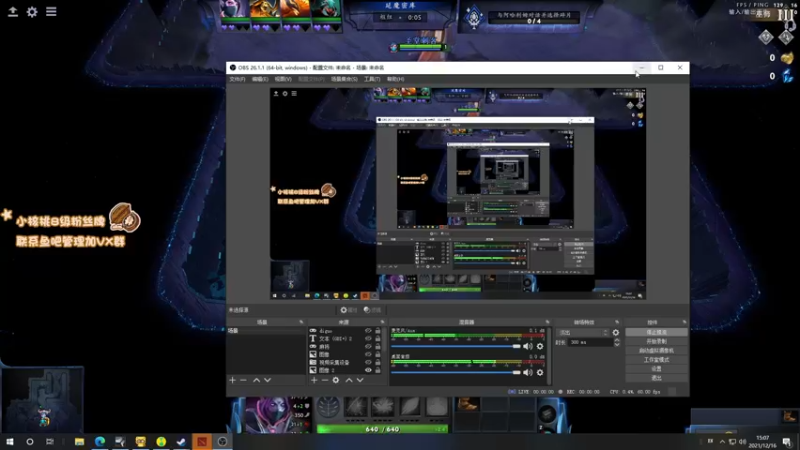The width and height of the screenshot is (800, 450).
Task: Start the virtual camera in OBS controls
Action: pos(656,351)
